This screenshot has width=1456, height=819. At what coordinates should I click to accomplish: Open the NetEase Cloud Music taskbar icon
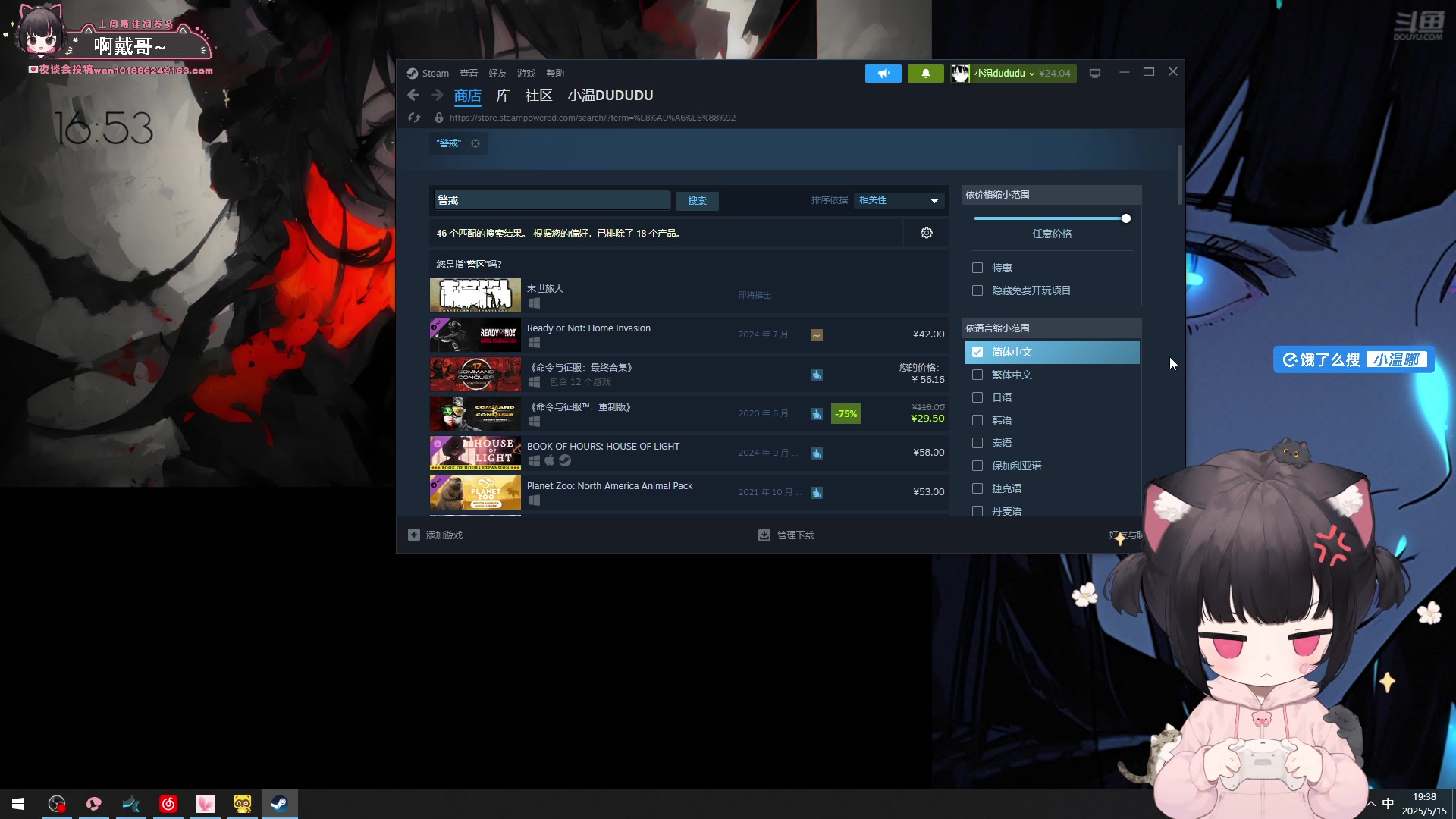click(168, 804)
